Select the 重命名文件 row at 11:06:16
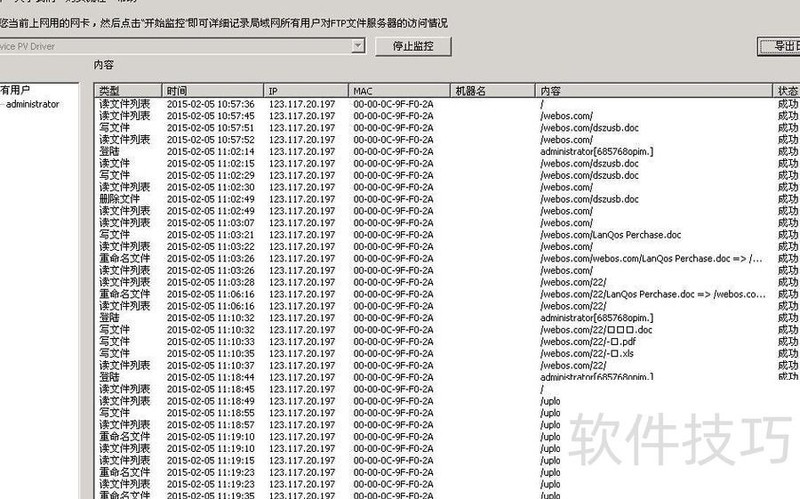The image size is (800, 499). (x=300, y=294)
